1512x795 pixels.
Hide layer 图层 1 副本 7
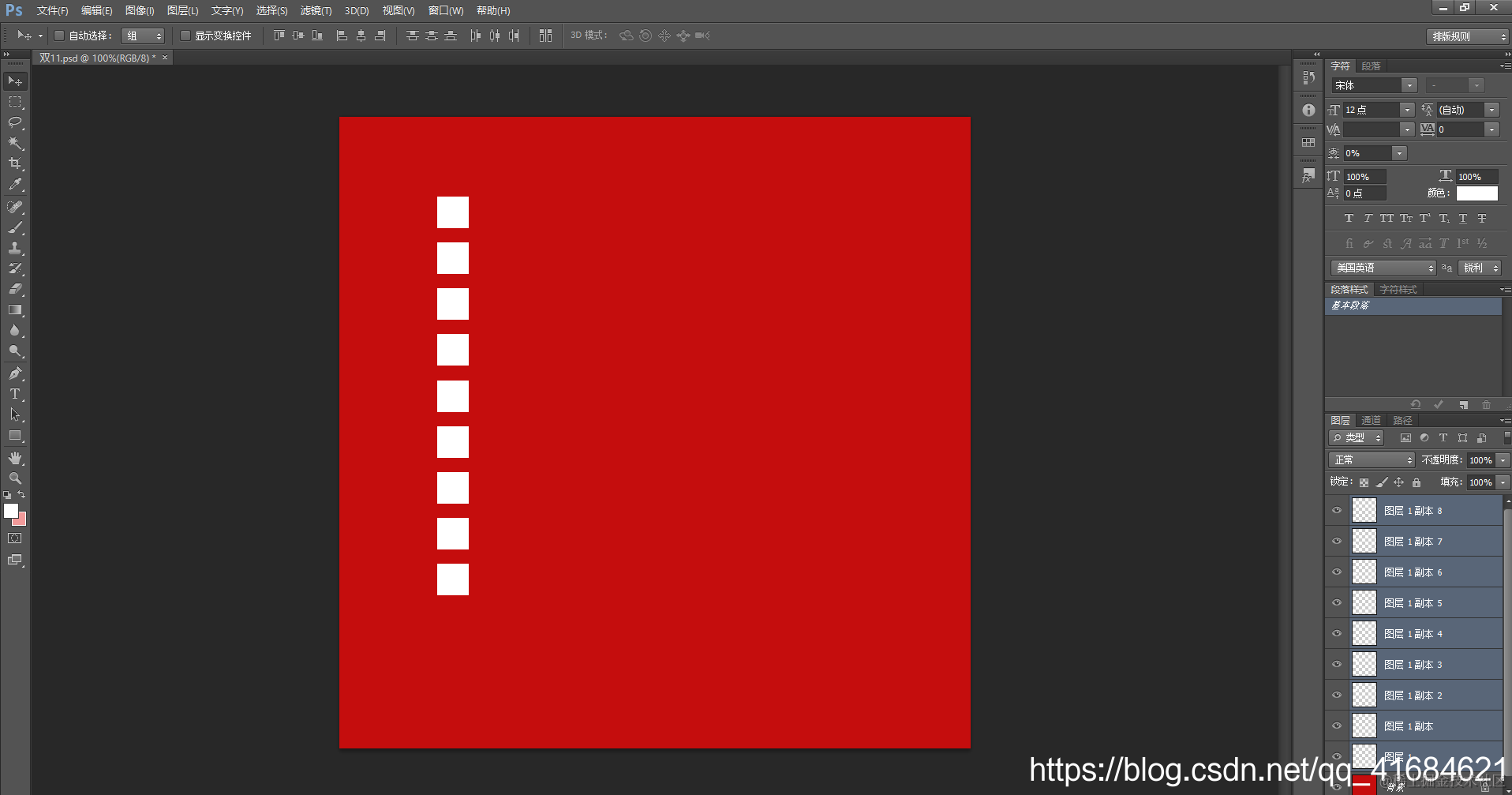tap(1337, 542)
